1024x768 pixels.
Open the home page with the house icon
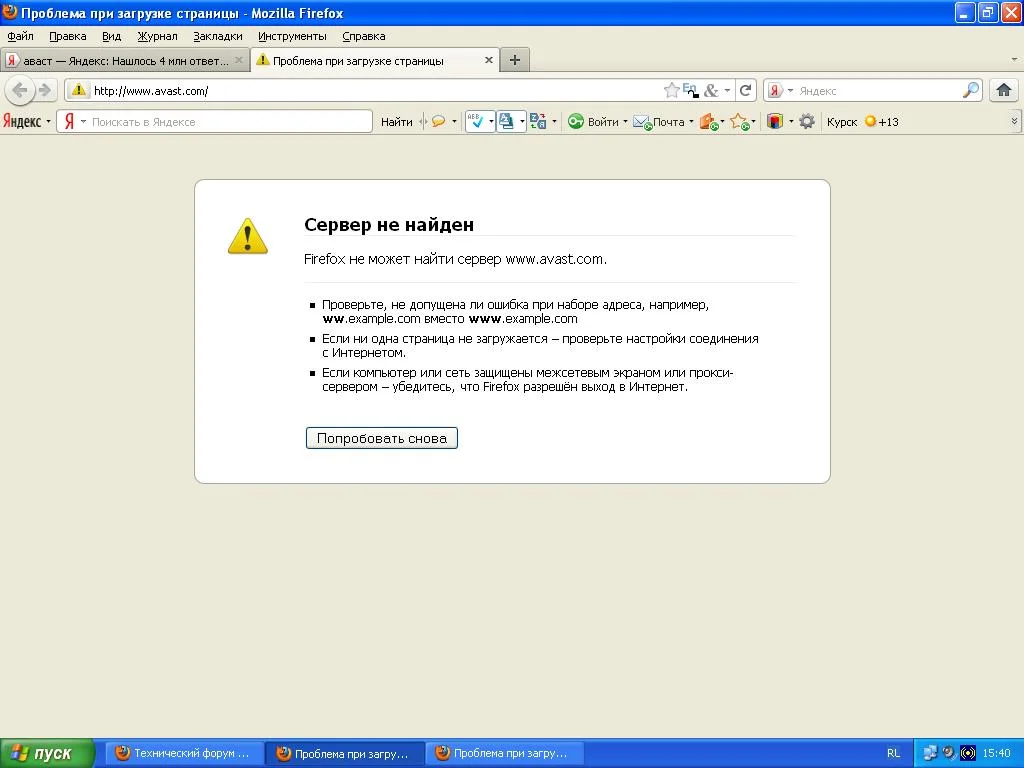pyautogui.click(x=1004, y=90)
